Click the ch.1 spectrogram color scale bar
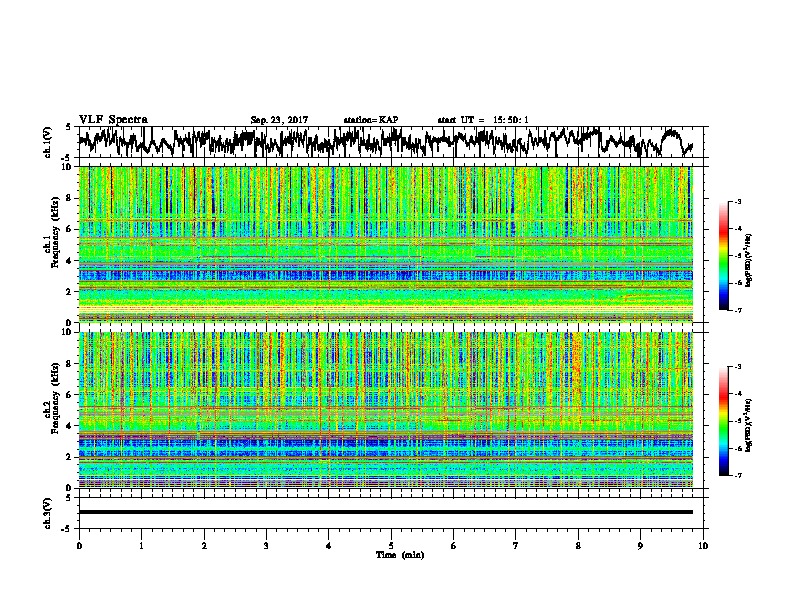The image size is (792, 612). (723, 256)
